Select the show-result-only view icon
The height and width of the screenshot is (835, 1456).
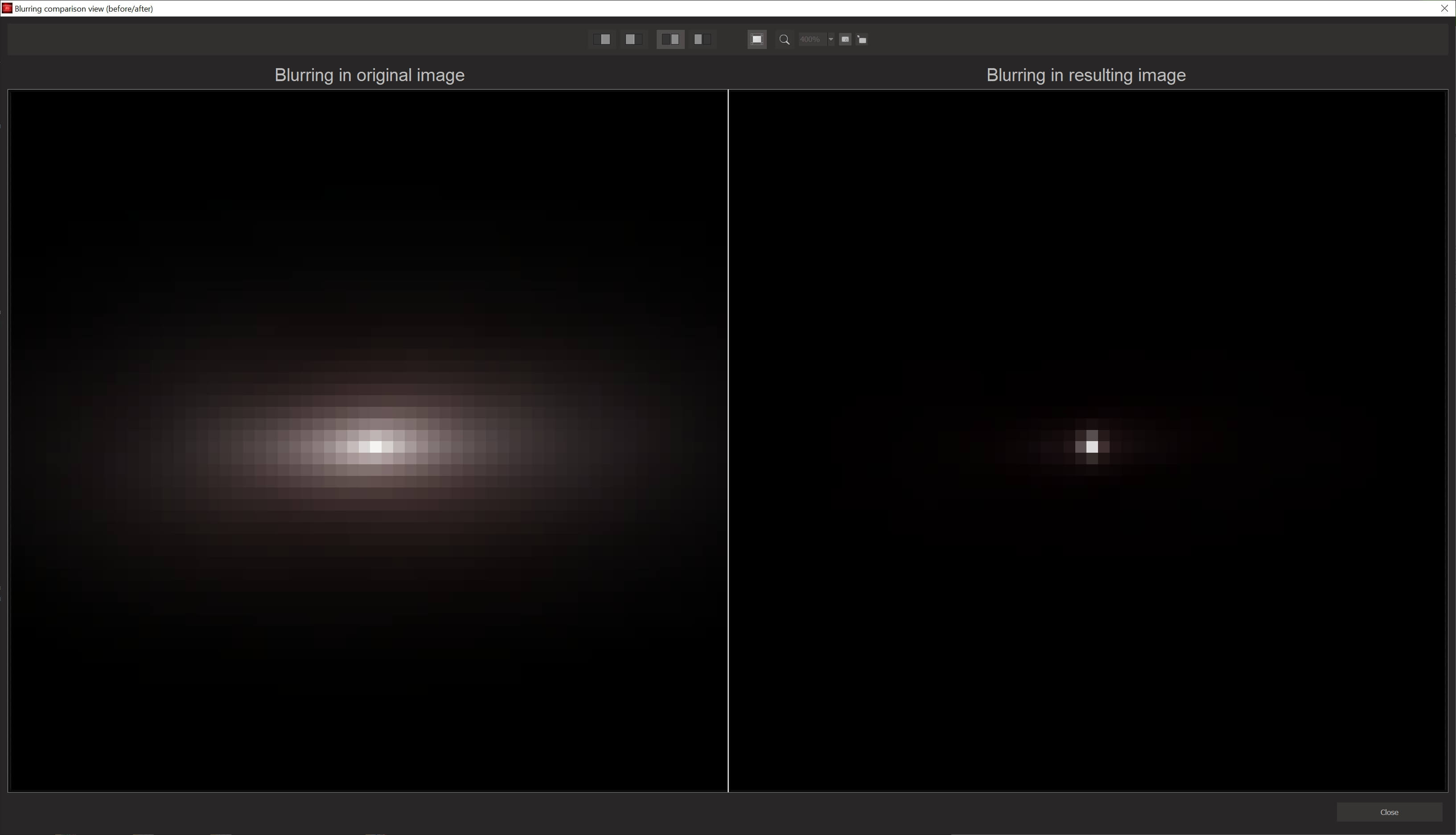click(x=603, y=39)
